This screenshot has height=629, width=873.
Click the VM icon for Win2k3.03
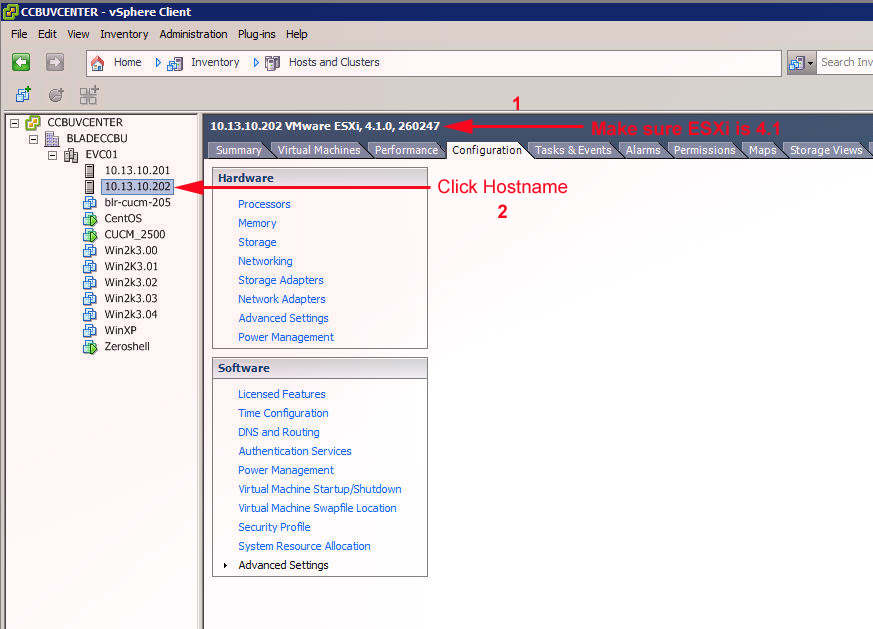pyautogui.click(x=90, y=298)
